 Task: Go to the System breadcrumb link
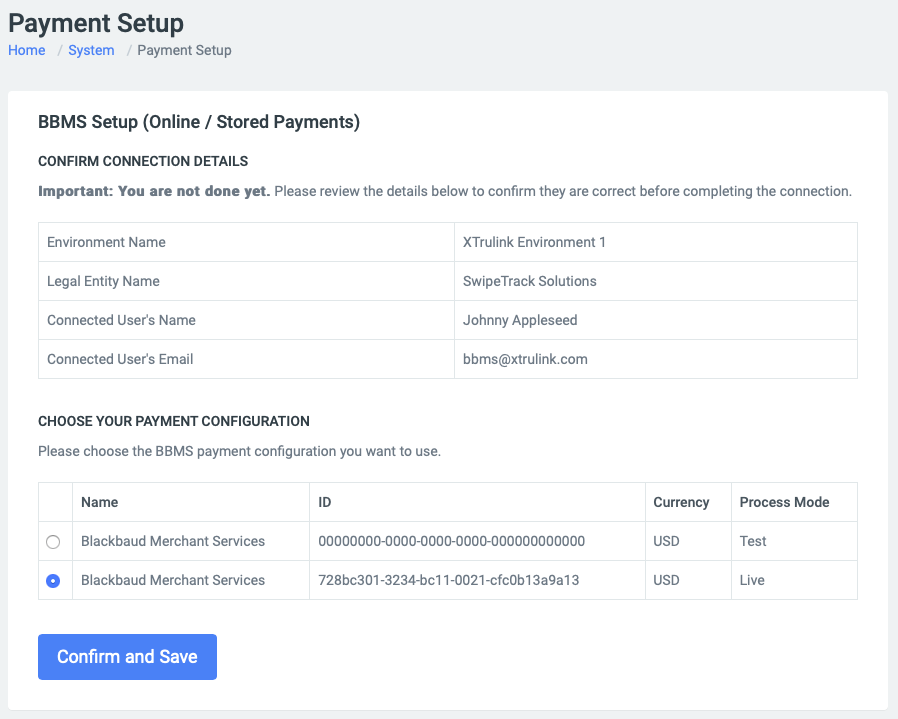pos(91,50)
